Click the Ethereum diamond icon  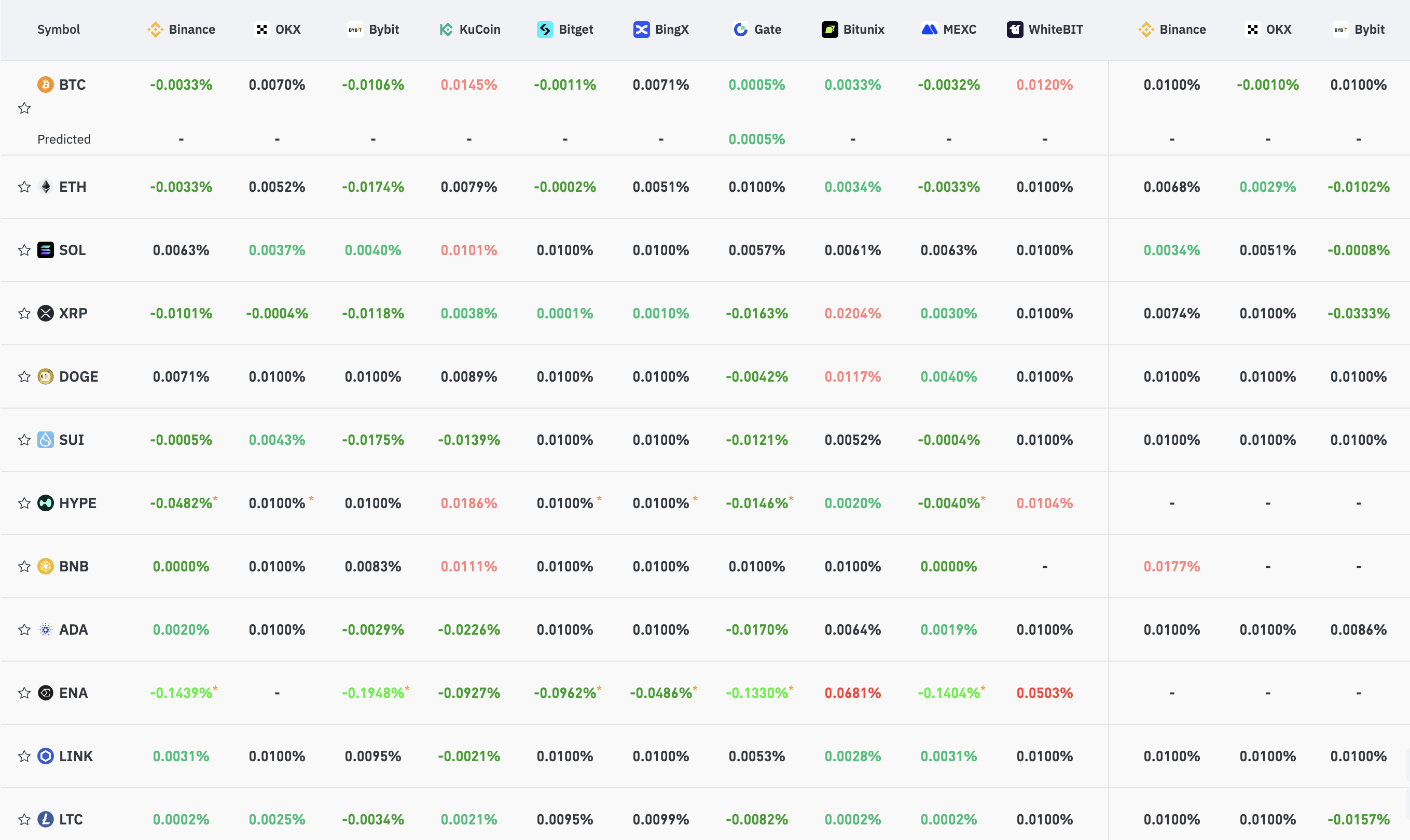click(45, 187)
